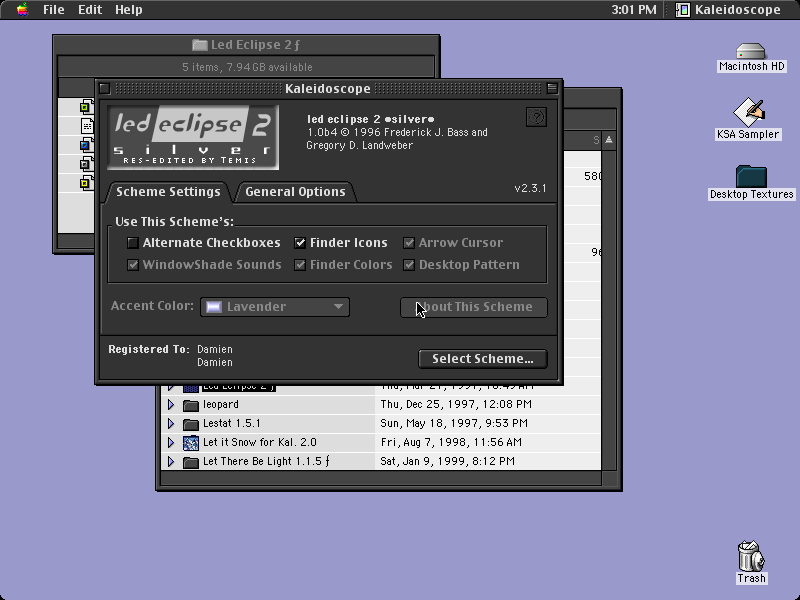Click the 5 items, 7.94 GB available text
800x600 pixels.
coord(247,67)
